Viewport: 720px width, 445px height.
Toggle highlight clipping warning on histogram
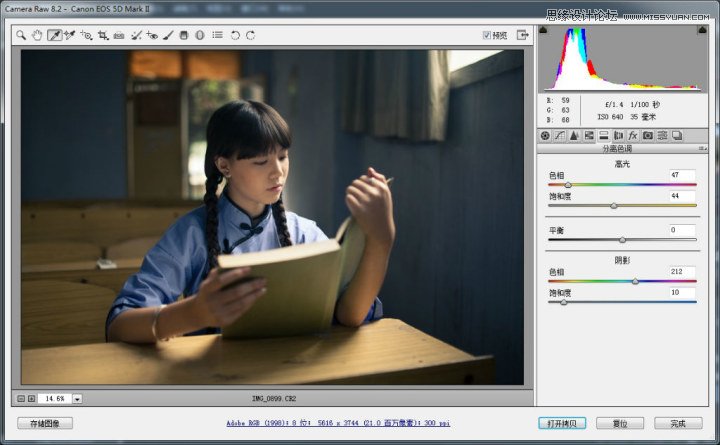pos(702,30)
